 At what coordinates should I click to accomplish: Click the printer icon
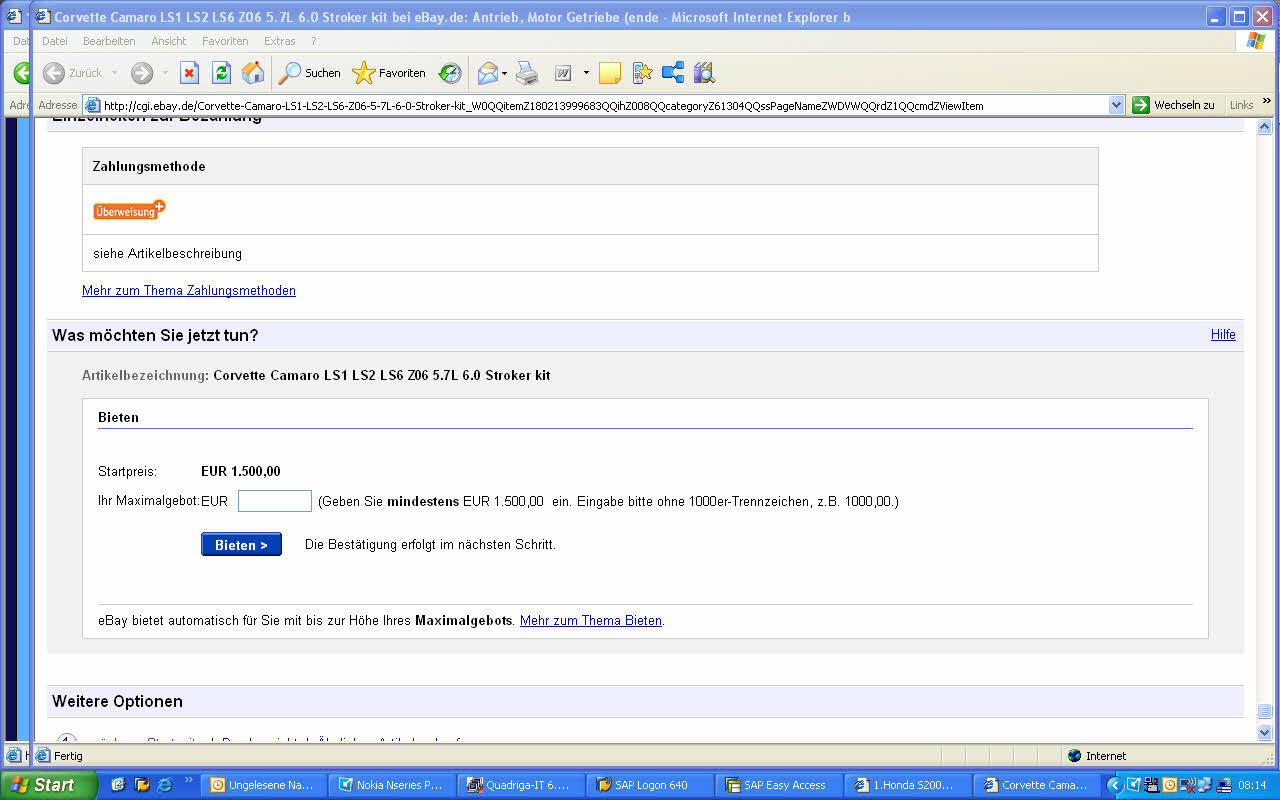click(527, 73)
